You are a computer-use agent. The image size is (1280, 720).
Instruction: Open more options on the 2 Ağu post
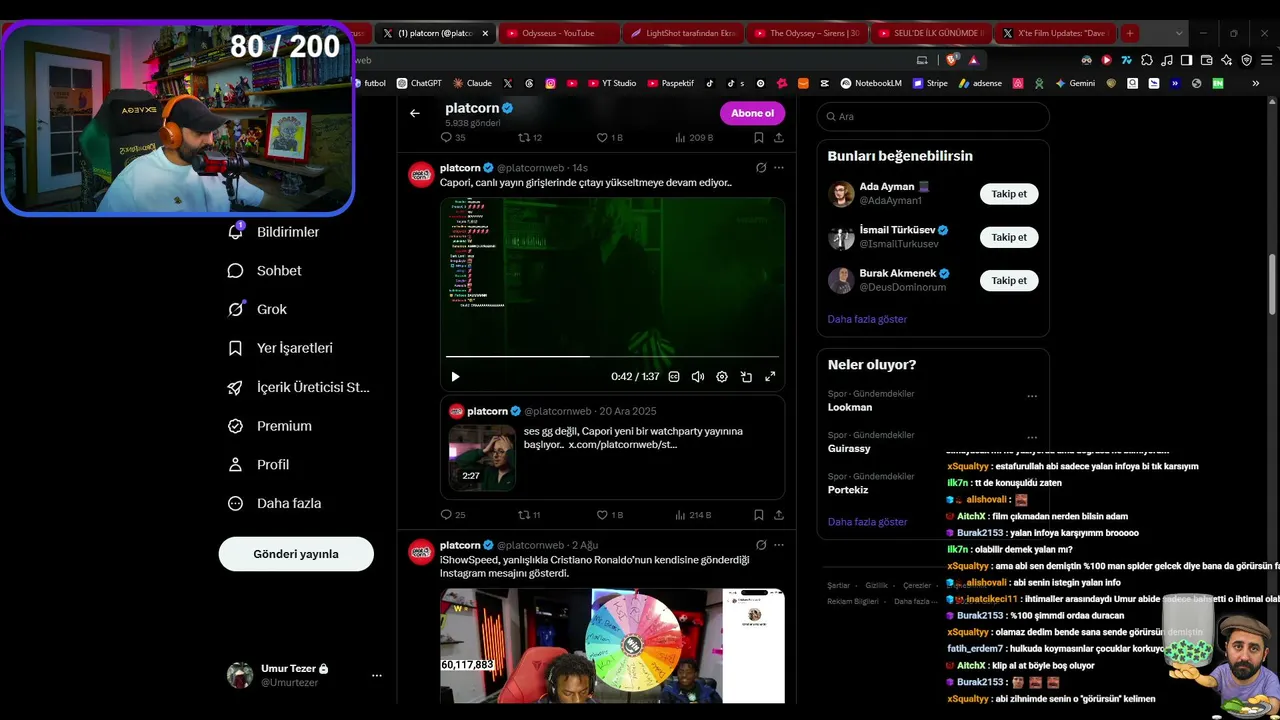(779, 545)
